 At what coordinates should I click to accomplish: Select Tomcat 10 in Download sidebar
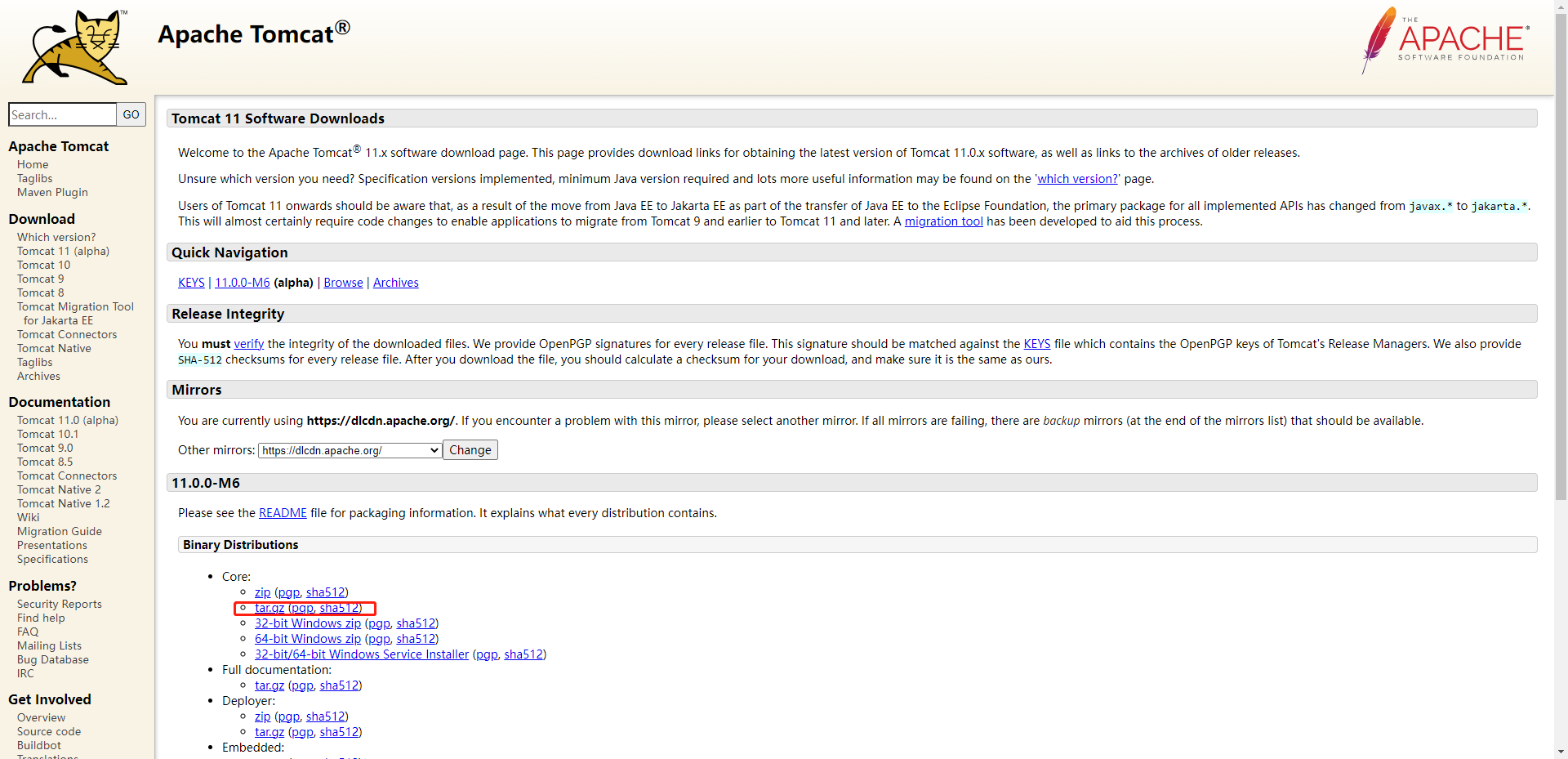[43, 265]
